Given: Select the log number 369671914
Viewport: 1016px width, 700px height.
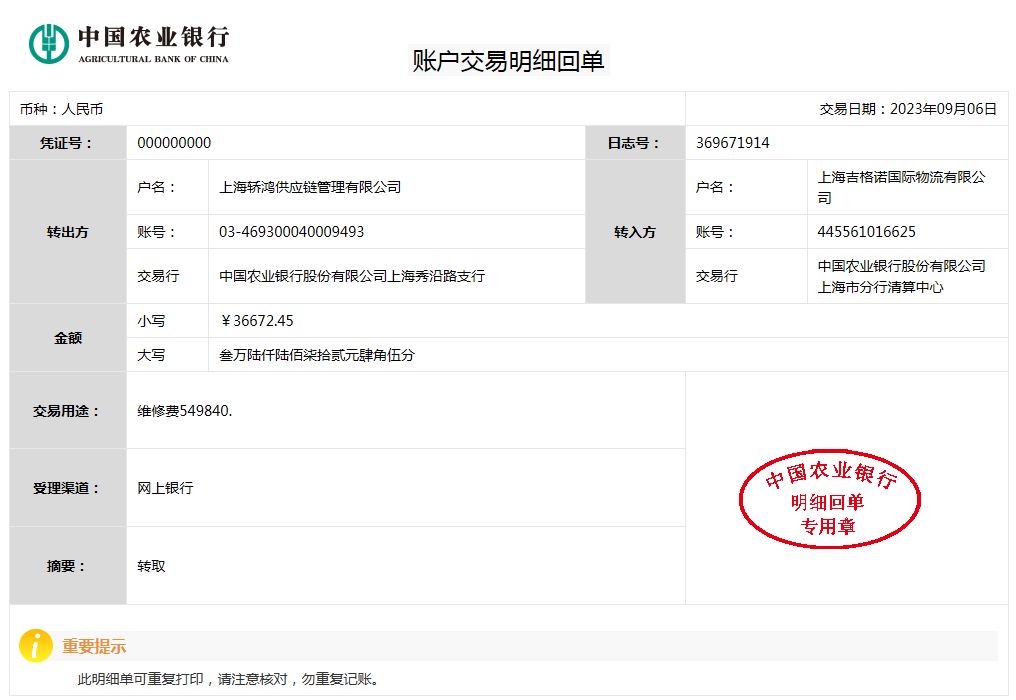Looking at the screenshot, I should pyautogui.click(x=732, y=143).
